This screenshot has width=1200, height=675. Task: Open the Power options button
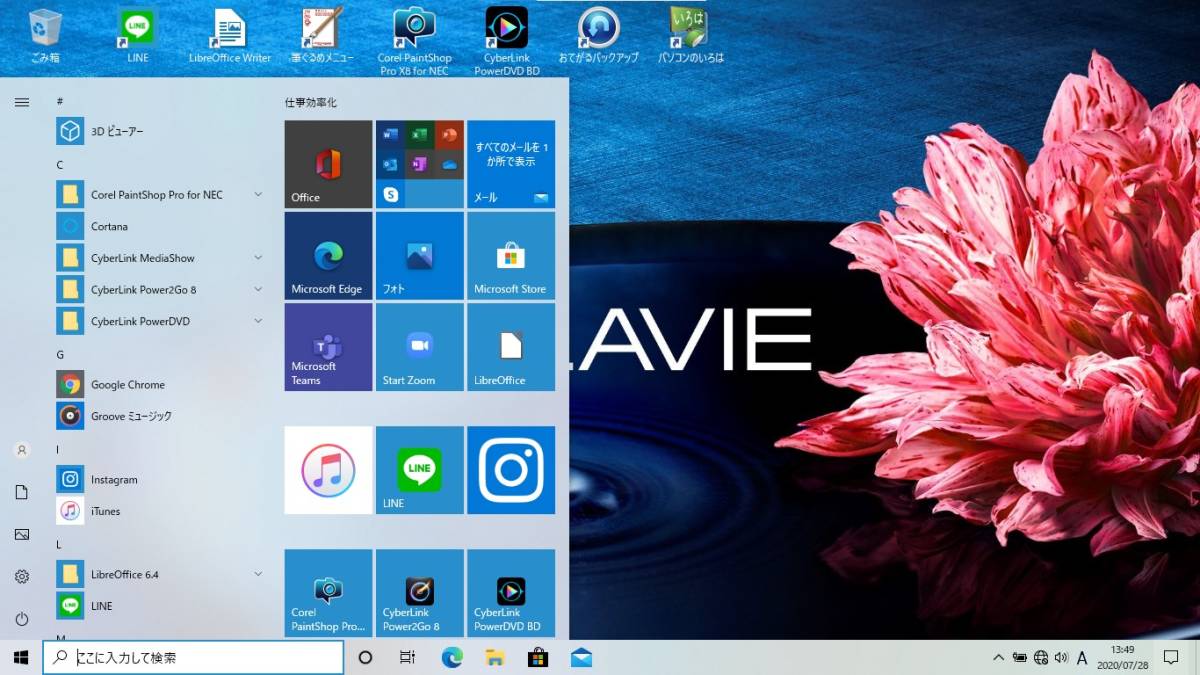[22, 619]
